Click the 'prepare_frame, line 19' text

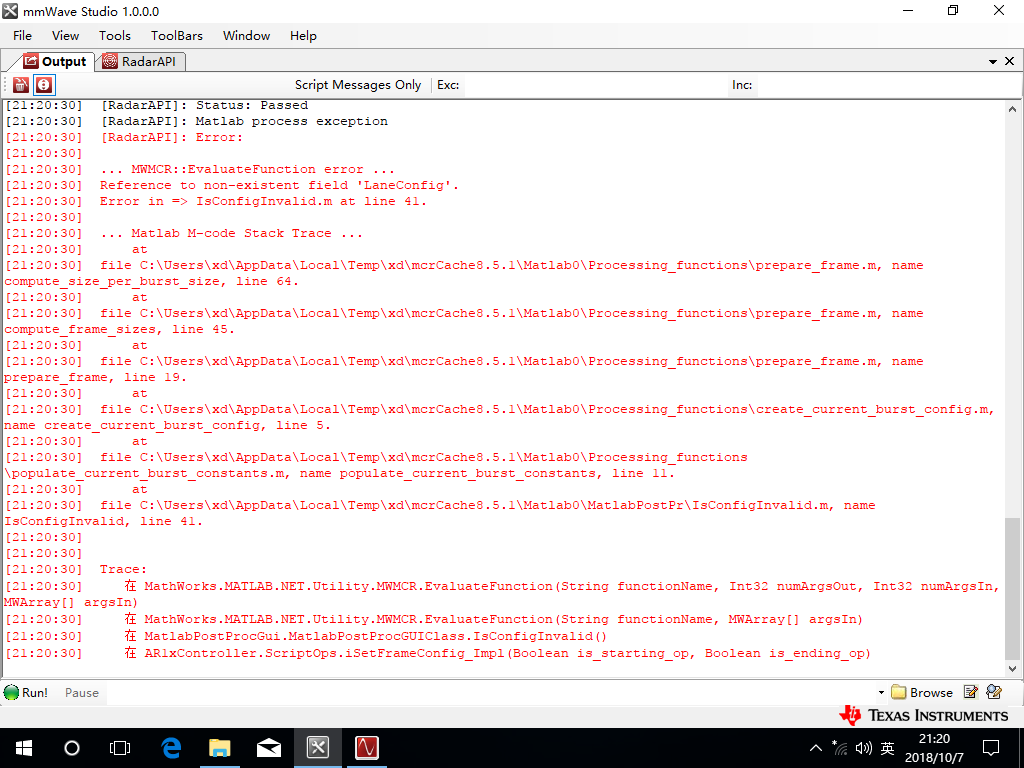click(95, 377)
